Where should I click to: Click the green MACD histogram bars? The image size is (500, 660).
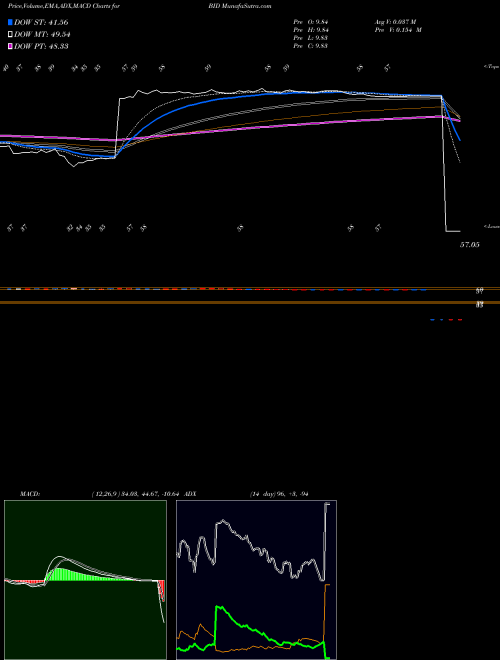[63, 575]
